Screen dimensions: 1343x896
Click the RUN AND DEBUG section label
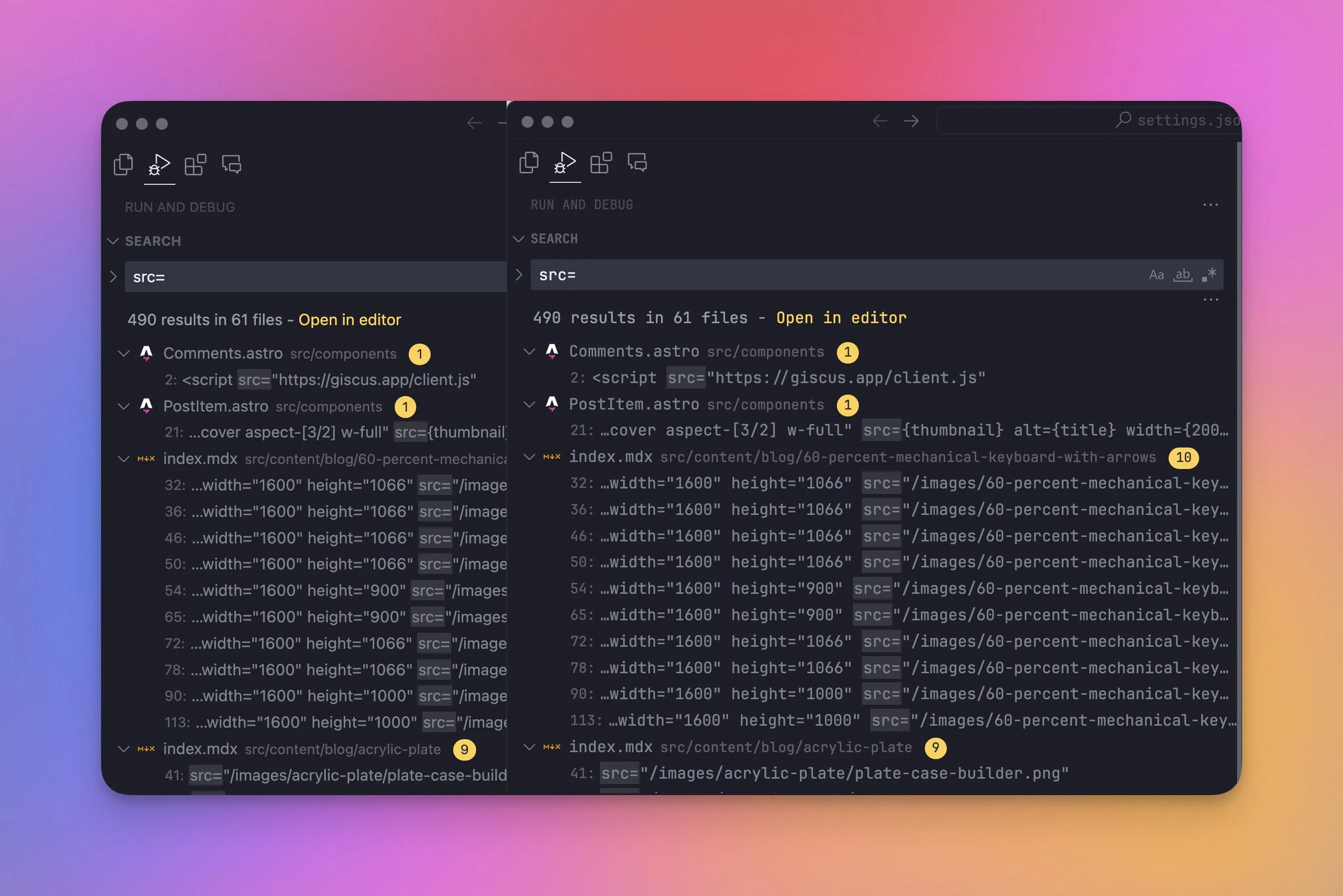pyautogui.click(x=581, y=205)
